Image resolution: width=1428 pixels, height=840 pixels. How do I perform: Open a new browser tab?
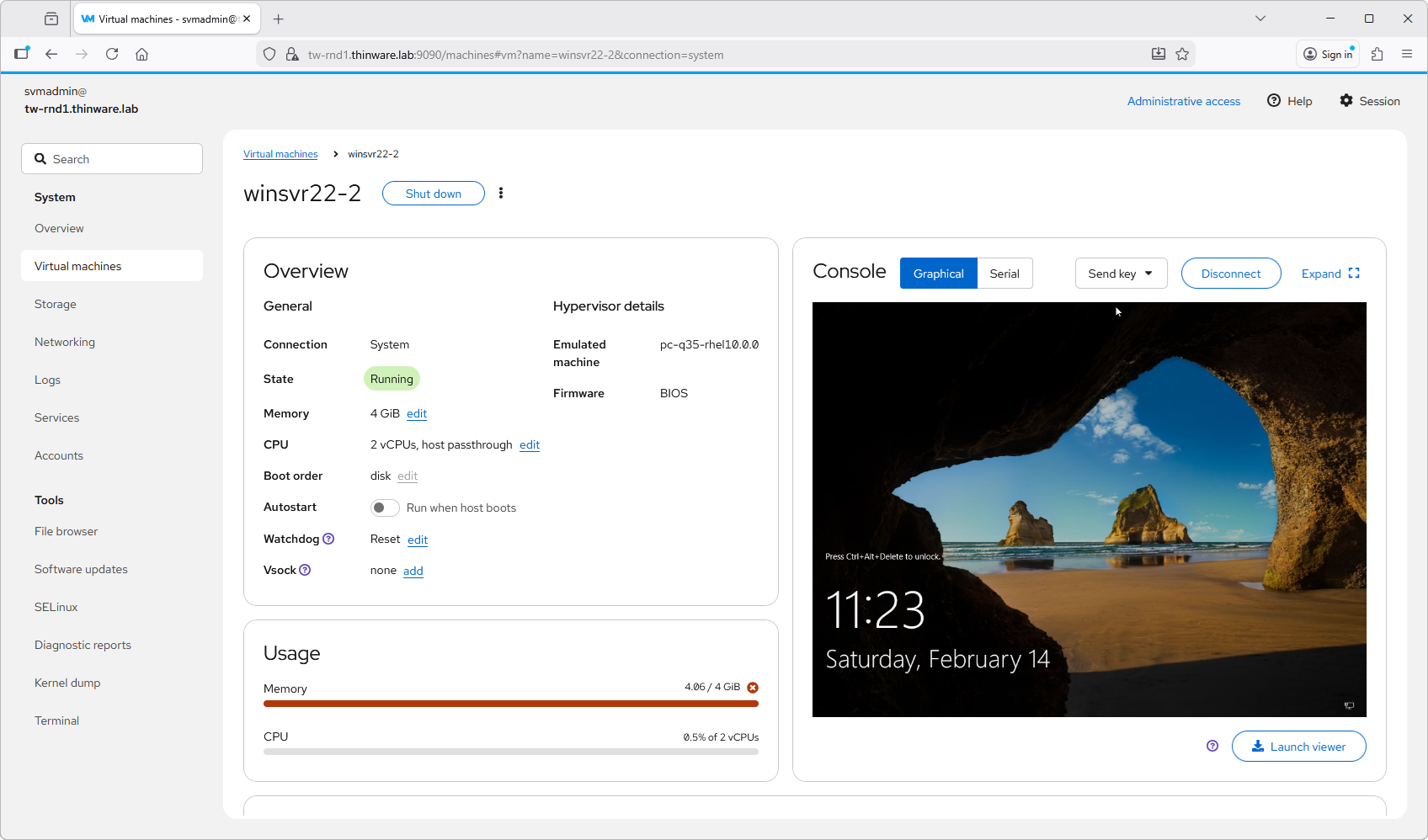(x=279, y=19)
